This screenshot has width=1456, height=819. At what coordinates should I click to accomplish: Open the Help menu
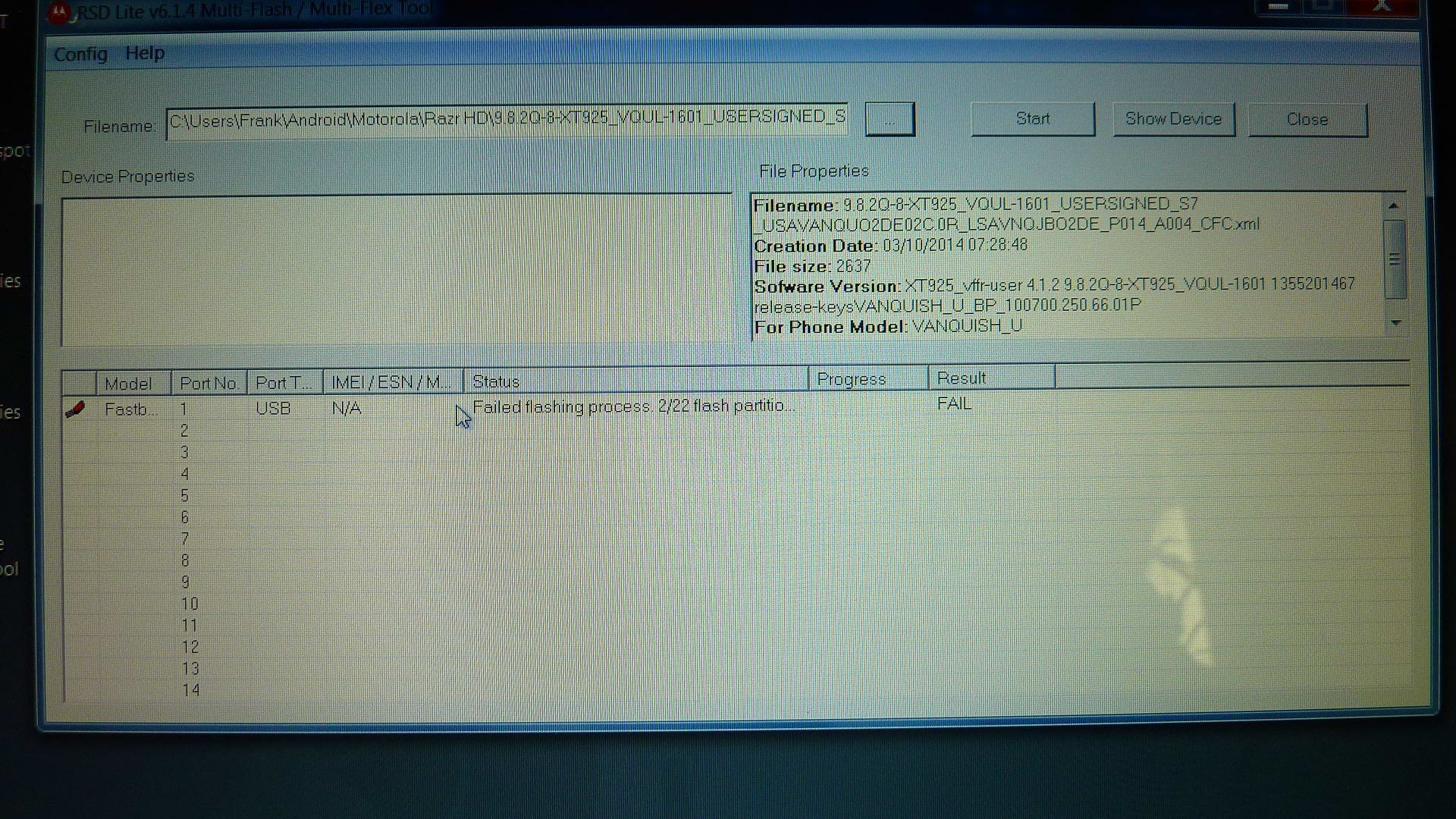click(145, 53)
